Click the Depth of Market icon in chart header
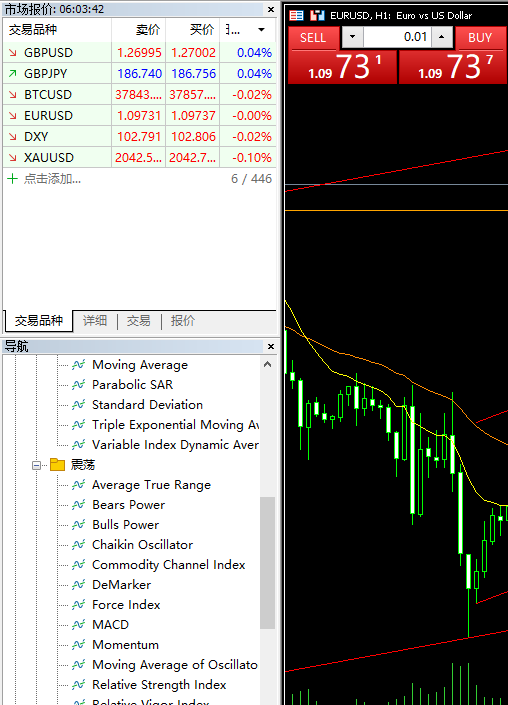 click(x=296, y=16)
